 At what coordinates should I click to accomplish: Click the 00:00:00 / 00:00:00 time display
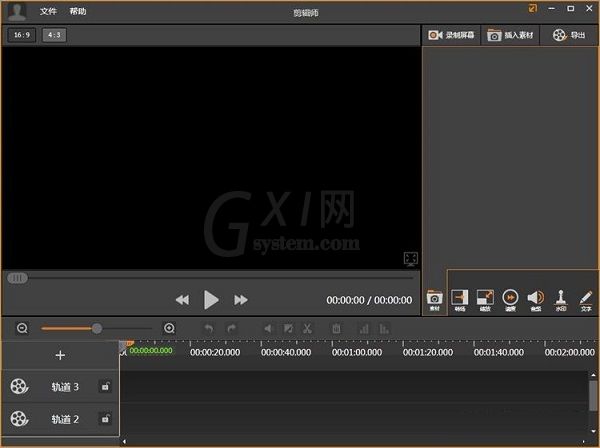tap(369, 300)
